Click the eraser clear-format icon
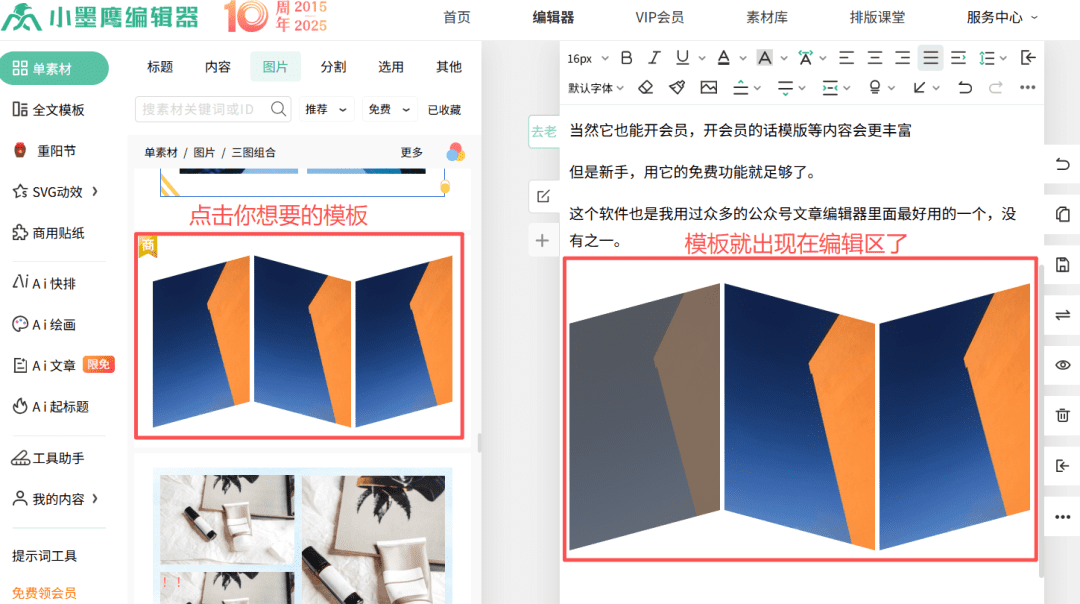This screenshot has width=1080, height=604. click(646, 88)
